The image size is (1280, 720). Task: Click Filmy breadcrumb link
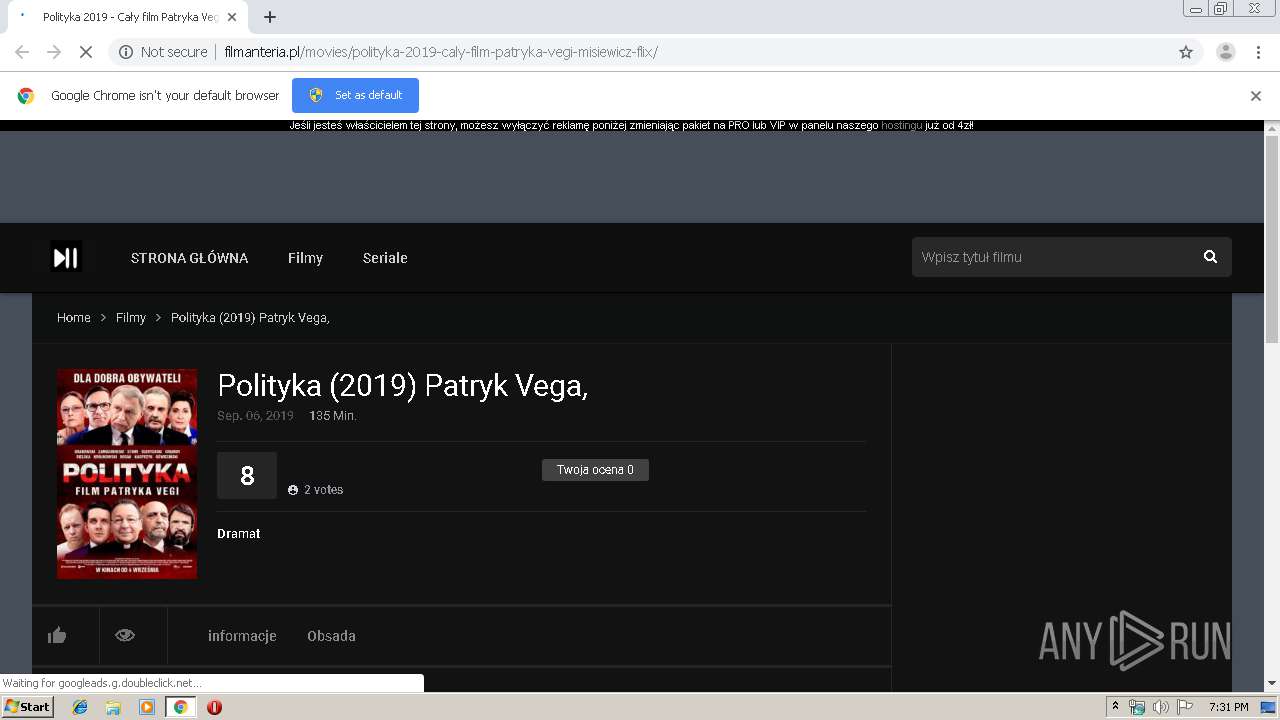(x=131, y=317)
